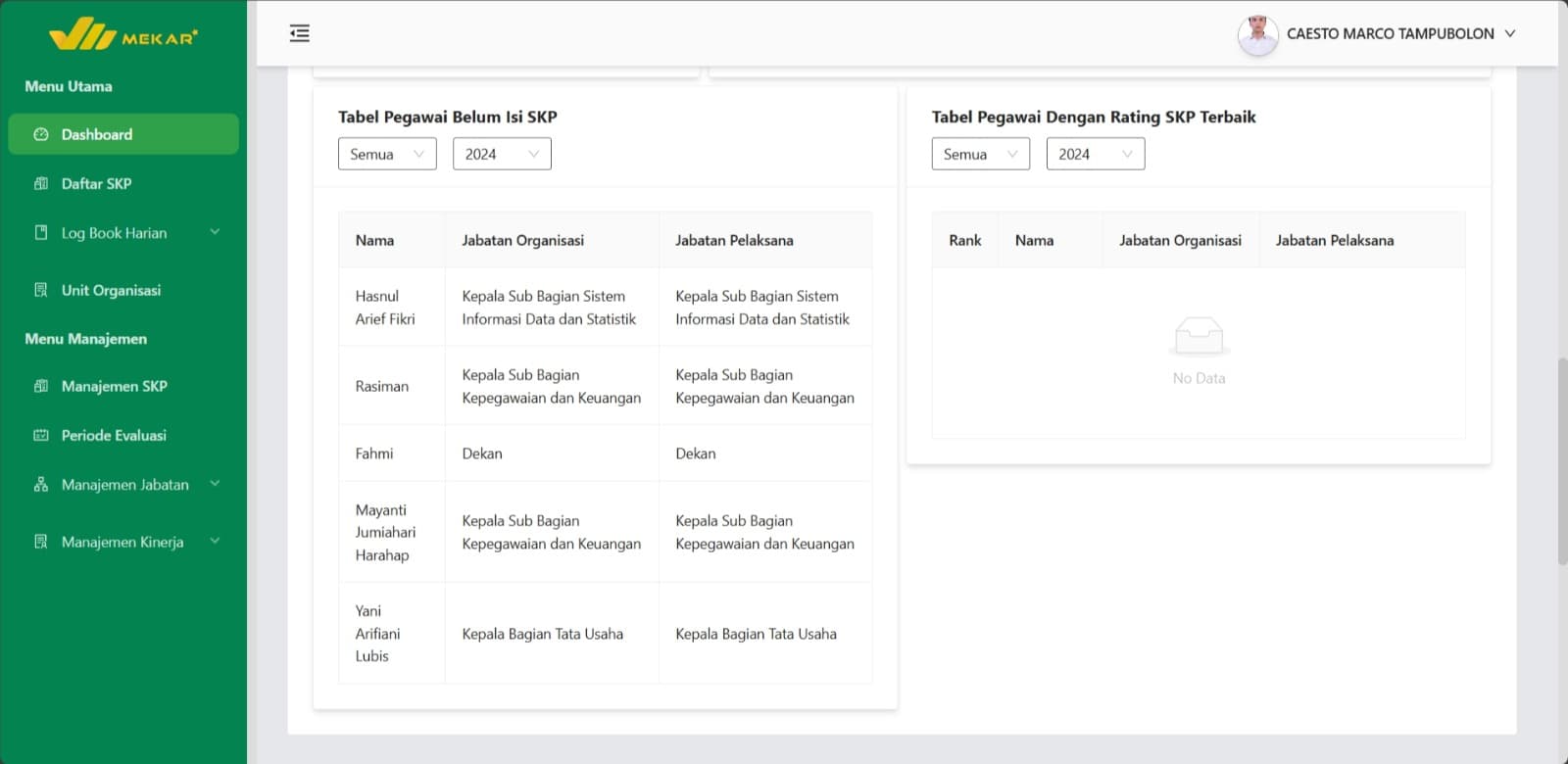The image size is (1568, 764).
Task: Click the Manajemen Jabatan hierarchy icon
Action: point(41,485)
